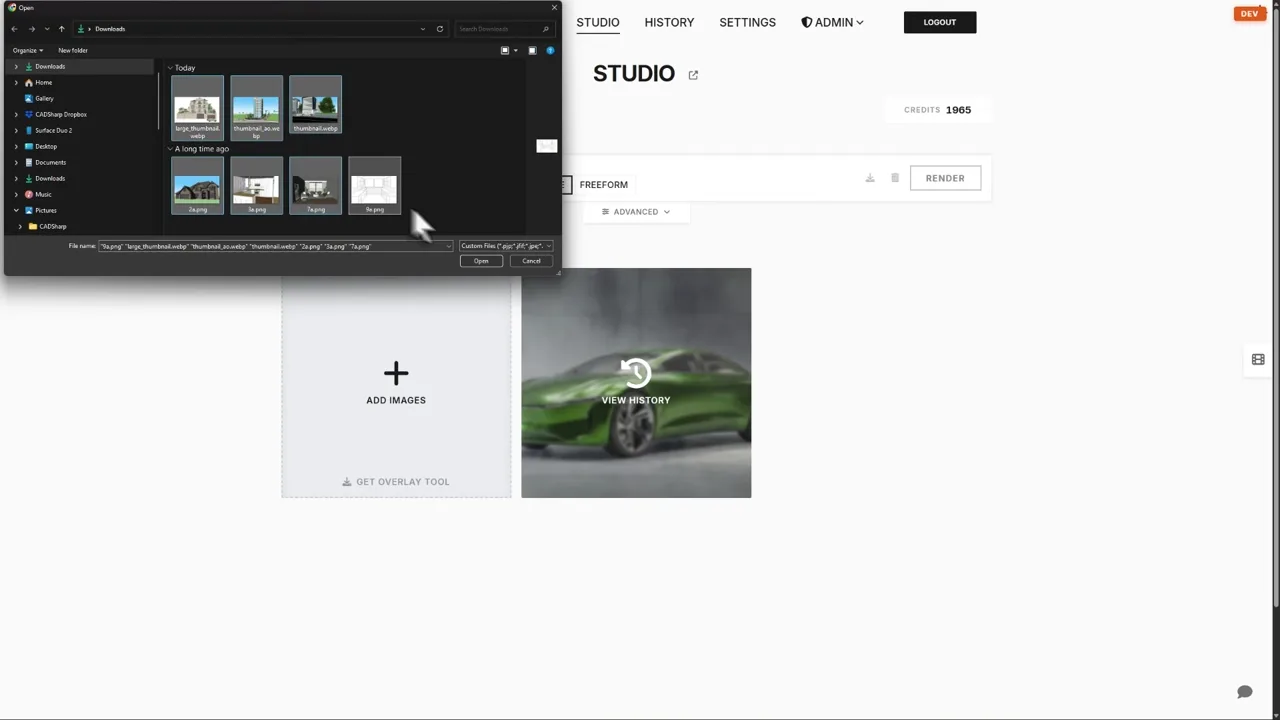Change view layout icon in dialog
The width and height of the screenshot is (1280, 720).
[505, 50]
